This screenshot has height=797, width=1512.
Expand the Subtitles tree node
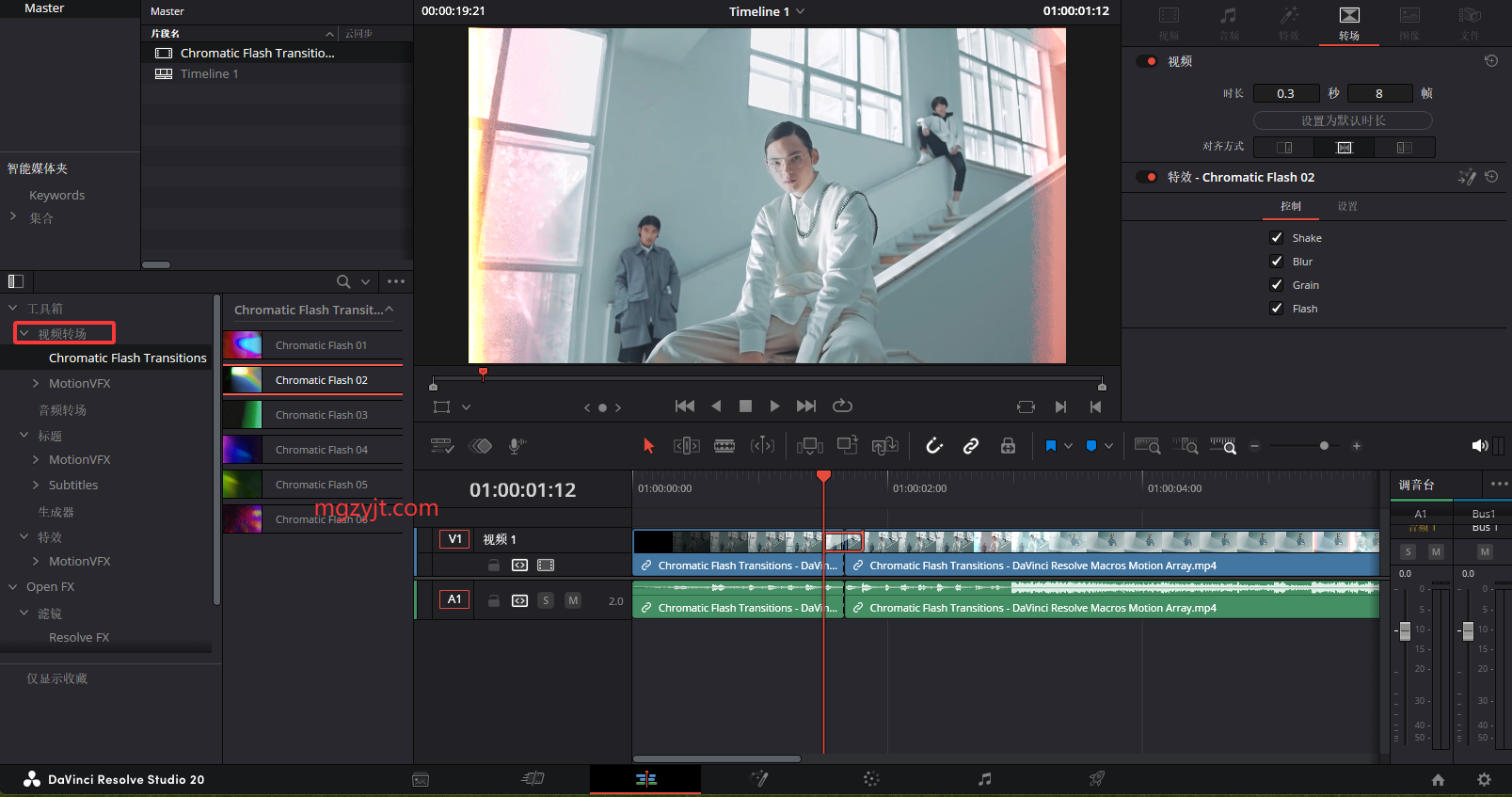(36, 485)
